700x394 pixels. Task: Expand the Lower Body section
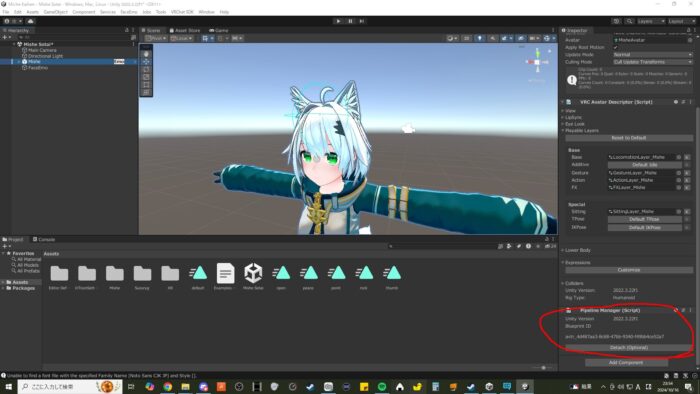click(x=577, y=250)
